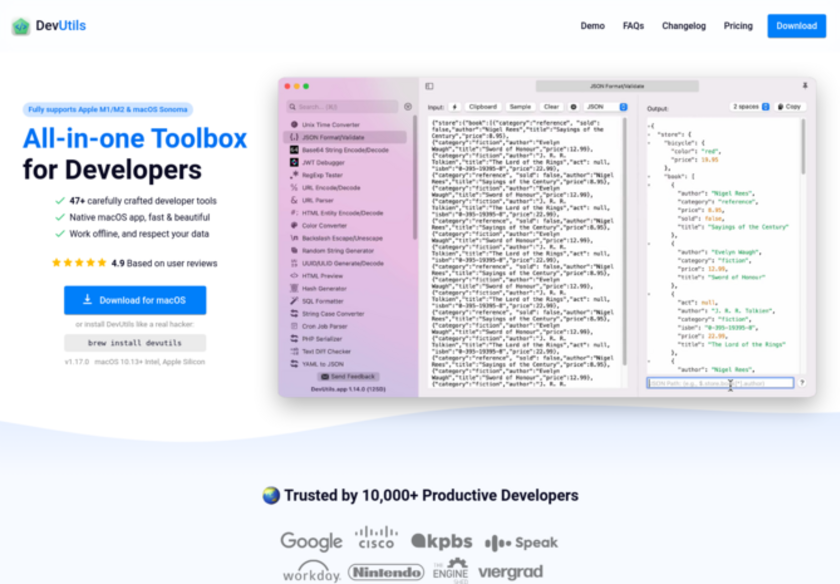This screenshot has height=584, width=840.
Task: Open HTML Preview icon
Action: (294, 275)
